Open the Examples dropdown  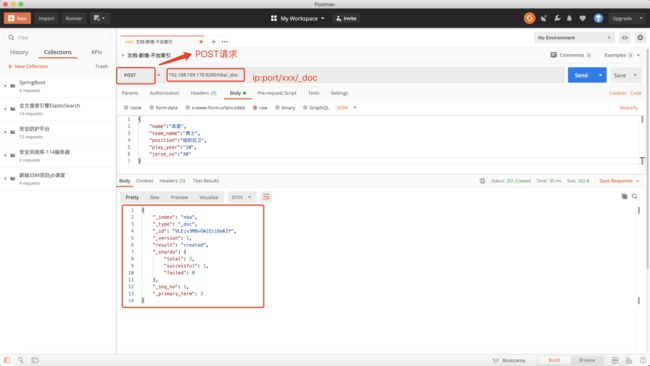click(622, 55)
